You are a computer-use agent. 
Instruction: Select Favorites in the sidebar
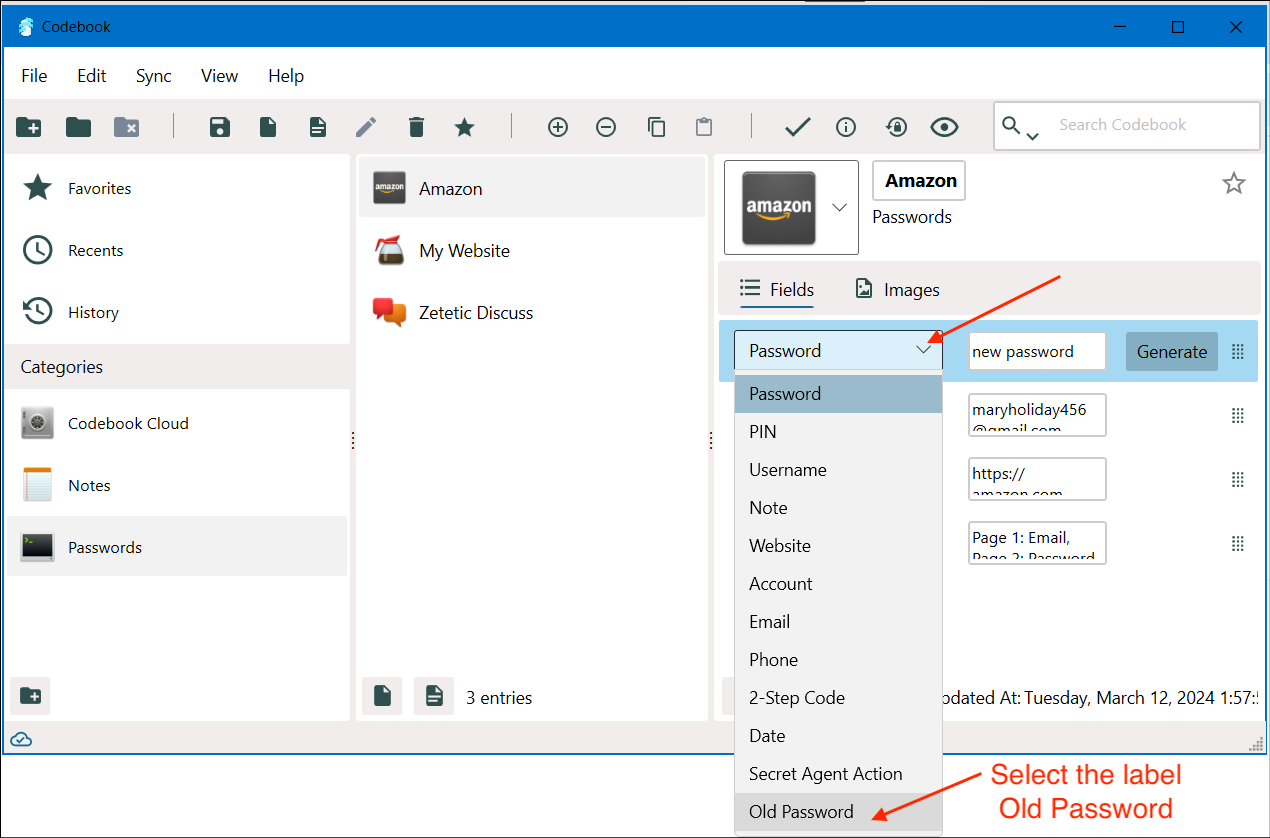point(178,188)
